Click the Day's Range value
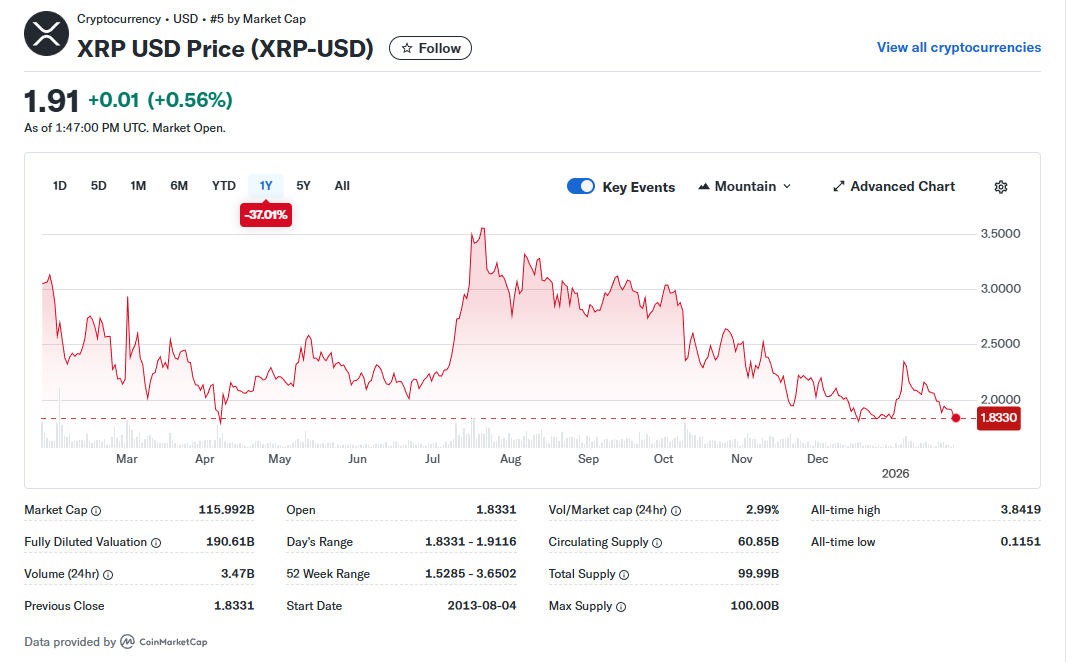 [471, 542]
